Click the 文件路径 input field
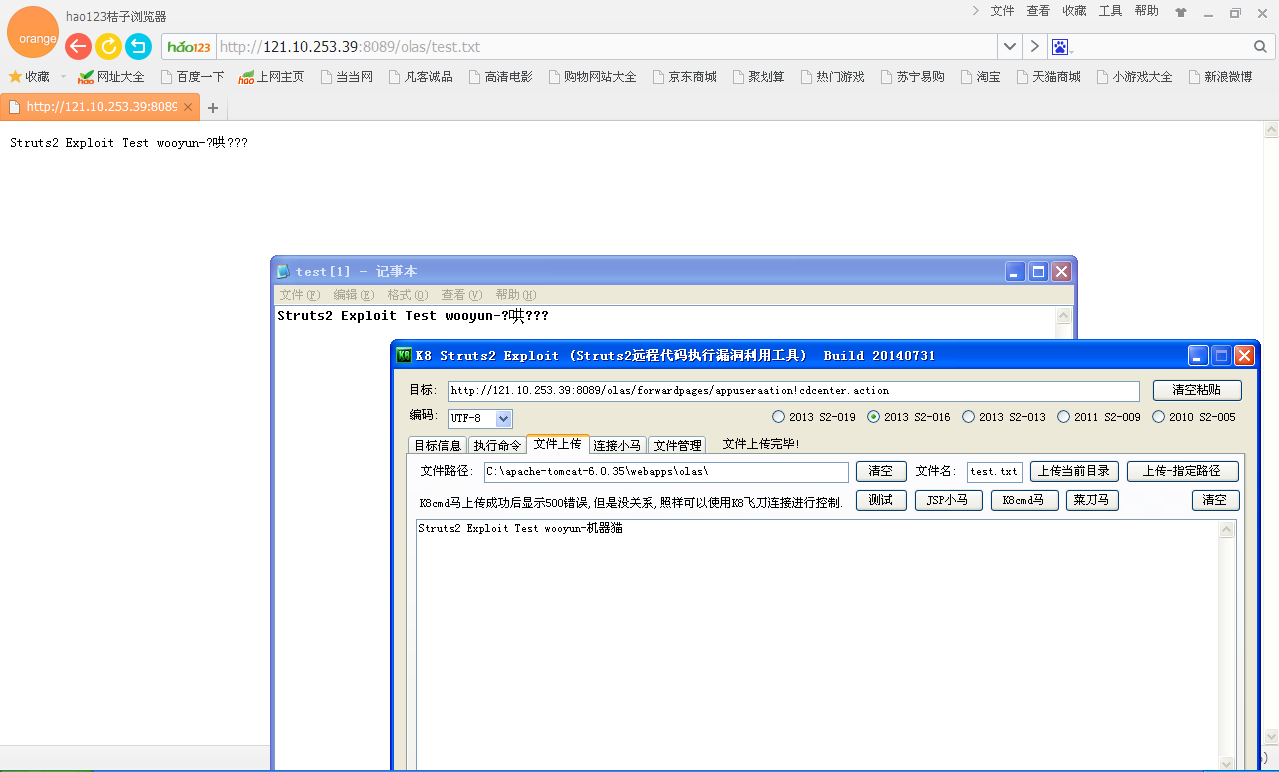This screenshot has height=772, width=1279. click(666, 472)
